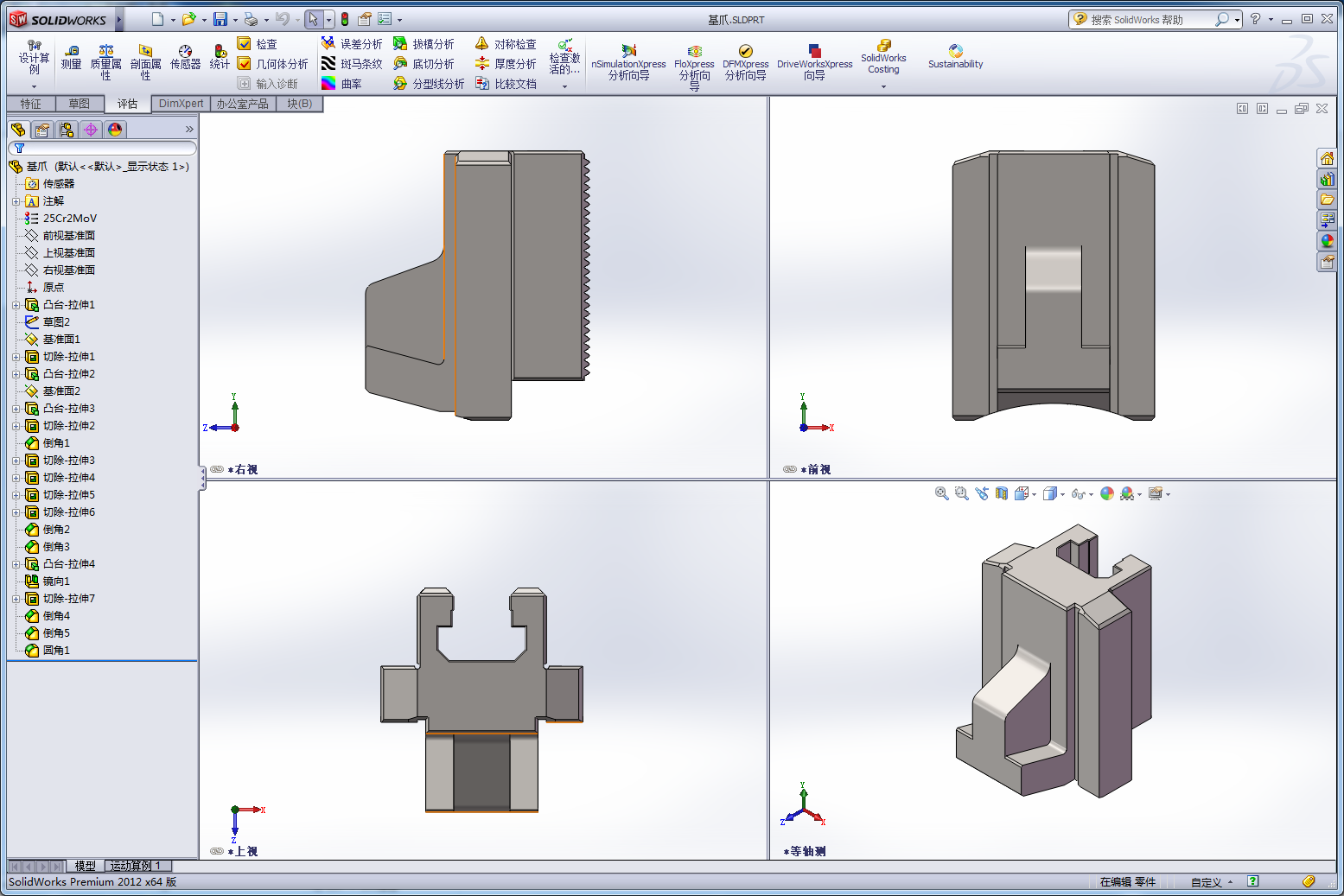Screen dimensions: 1344x896
Task: Open the Sustainability tool
Action: (955, 57)
